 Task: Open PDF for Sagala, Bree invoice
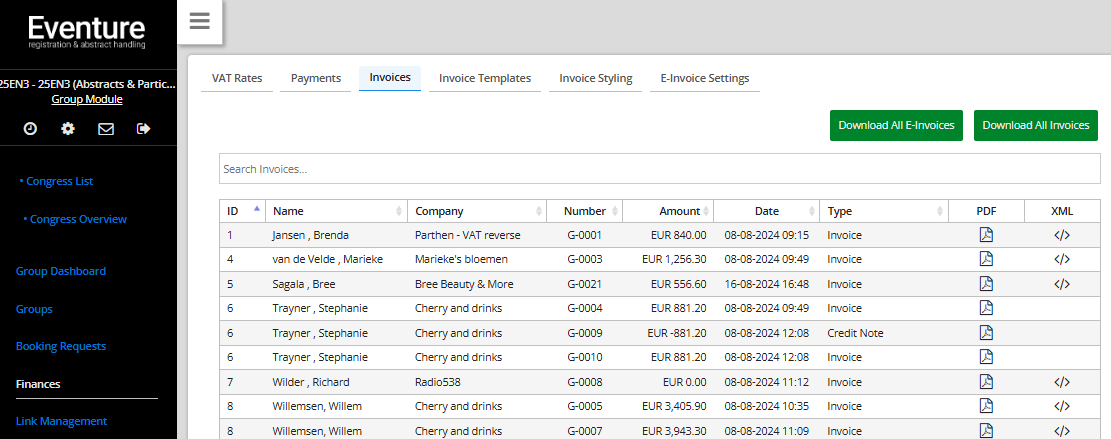[986, 284]
